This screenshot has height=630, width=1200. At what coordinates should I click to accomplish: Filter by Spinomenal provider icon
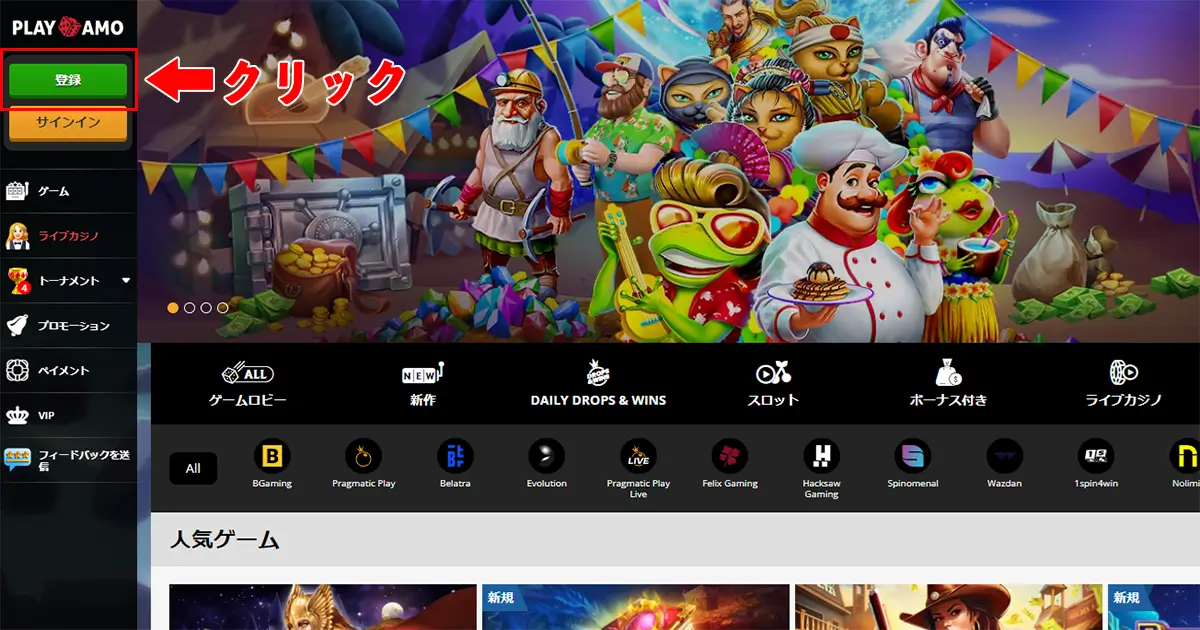(913, 457)
